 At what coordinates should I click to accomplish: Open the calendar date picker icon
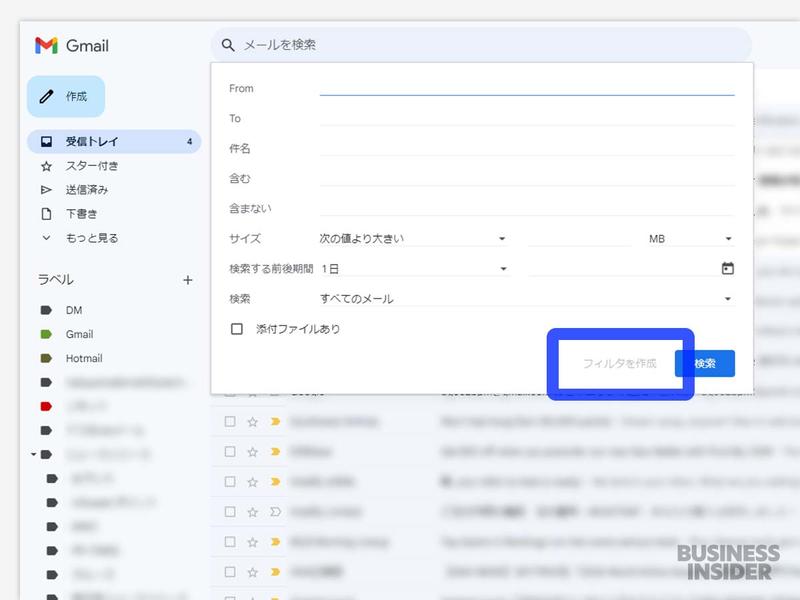pos(728,268)
